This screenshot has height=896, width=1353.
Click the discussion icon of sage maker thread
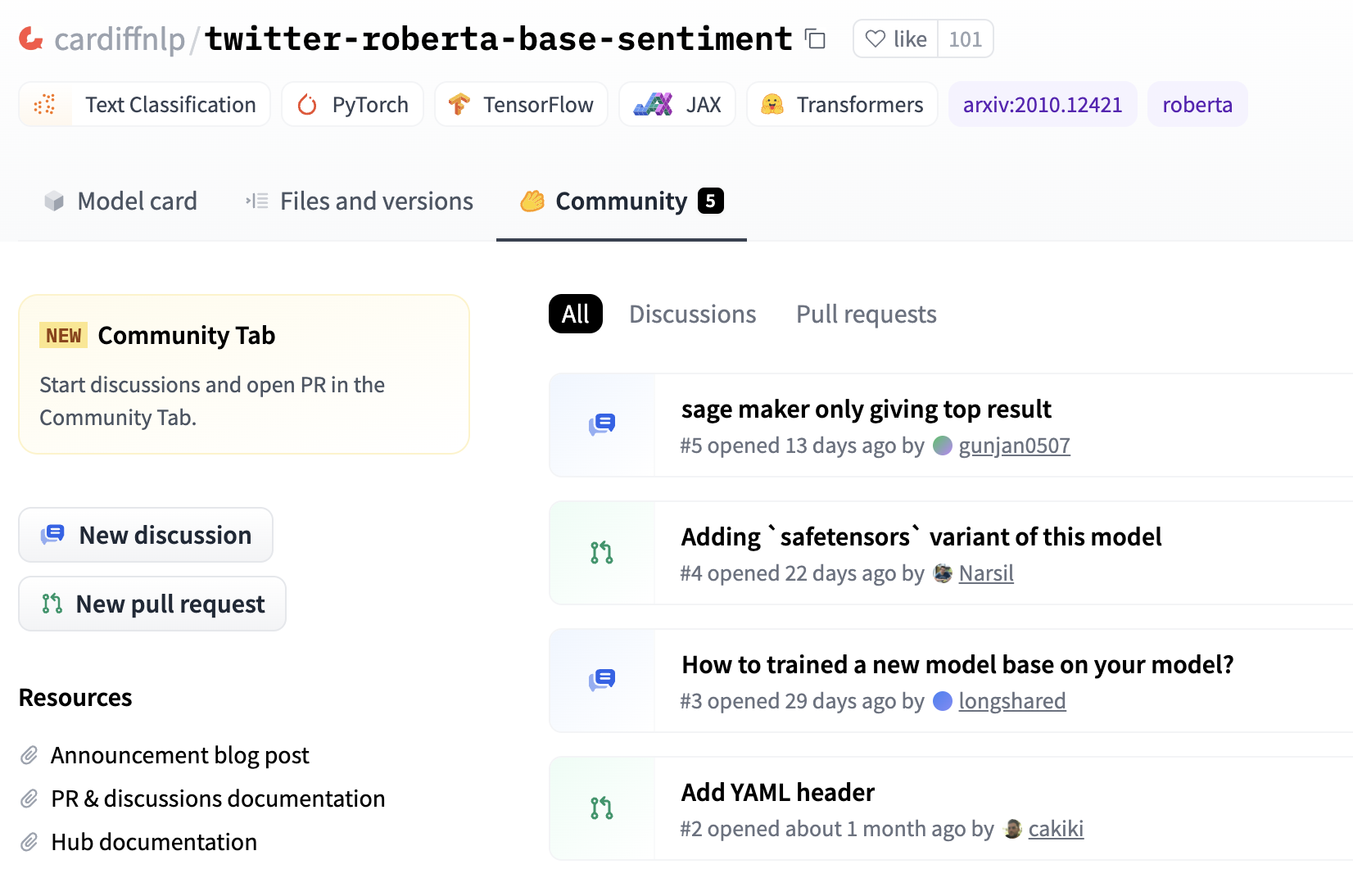(602, 424)
